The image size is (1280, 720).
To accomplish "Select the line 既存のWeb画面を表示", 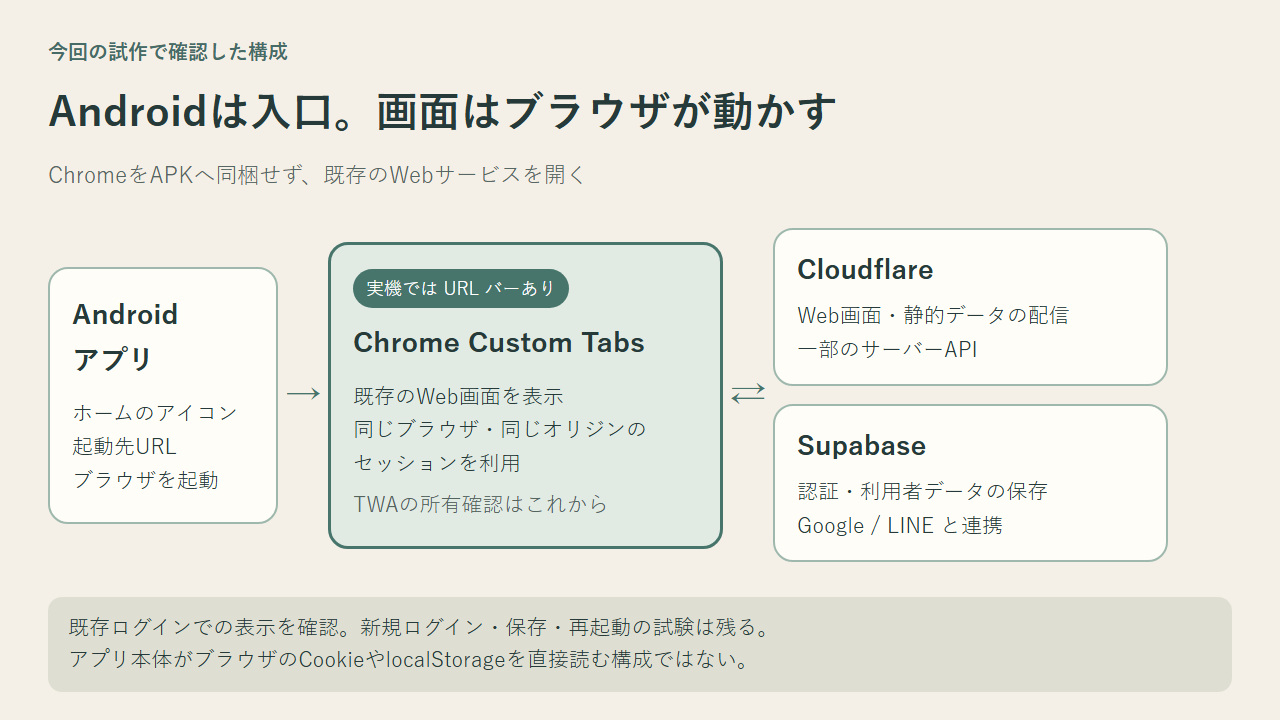I will pos(459,396).
